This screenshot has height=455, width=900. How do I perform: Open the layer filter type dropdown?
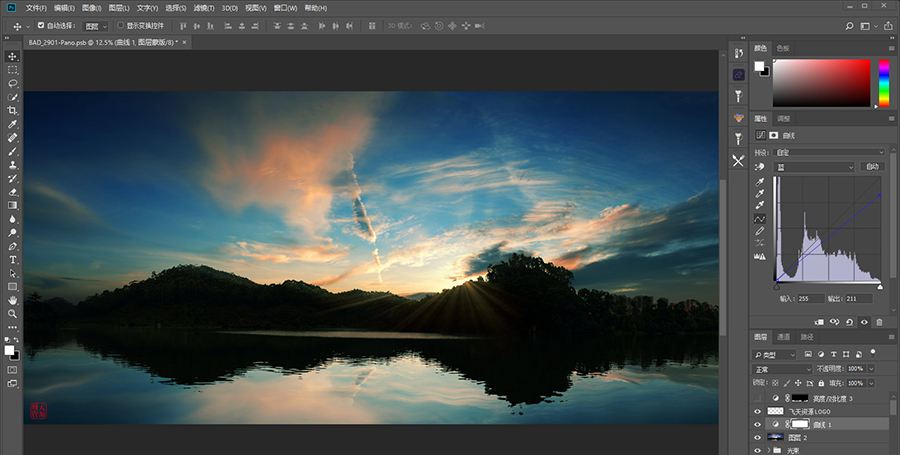point(775,355)
